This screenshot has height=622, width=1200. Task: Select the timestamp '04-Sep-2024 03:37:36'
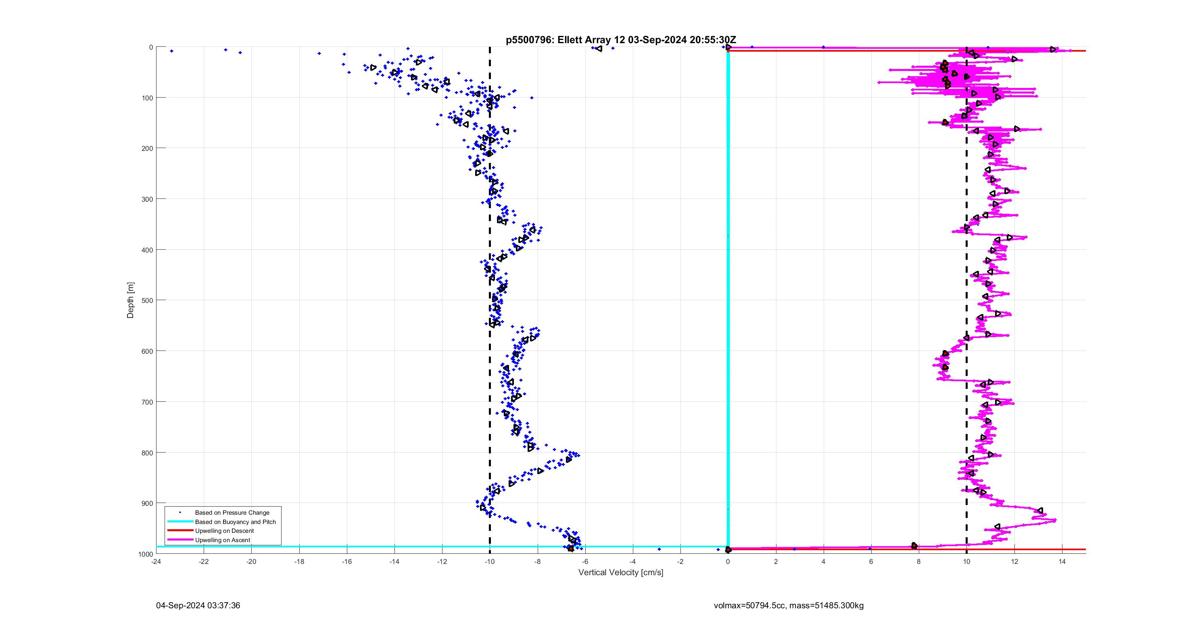click(198, 605)
